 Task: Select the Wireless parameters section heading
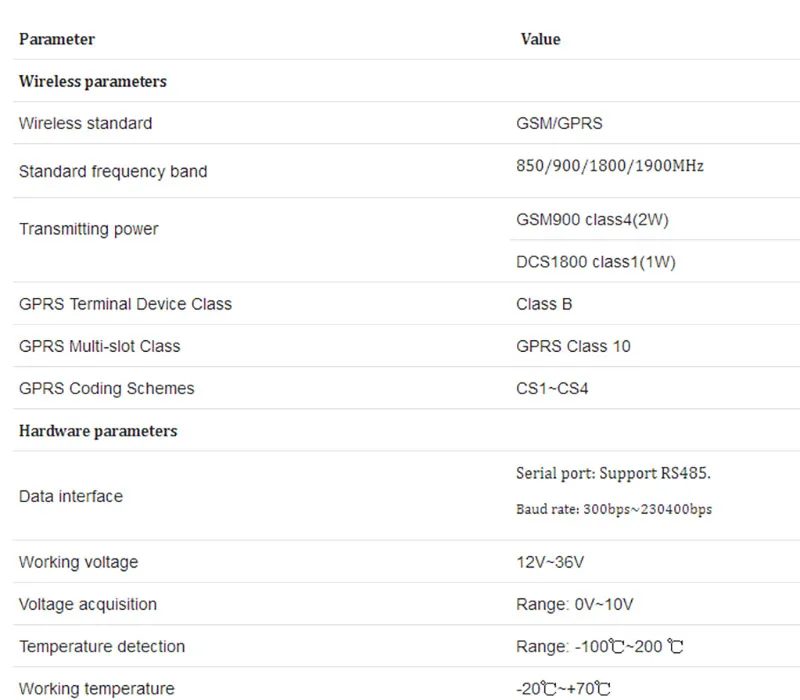93,81
